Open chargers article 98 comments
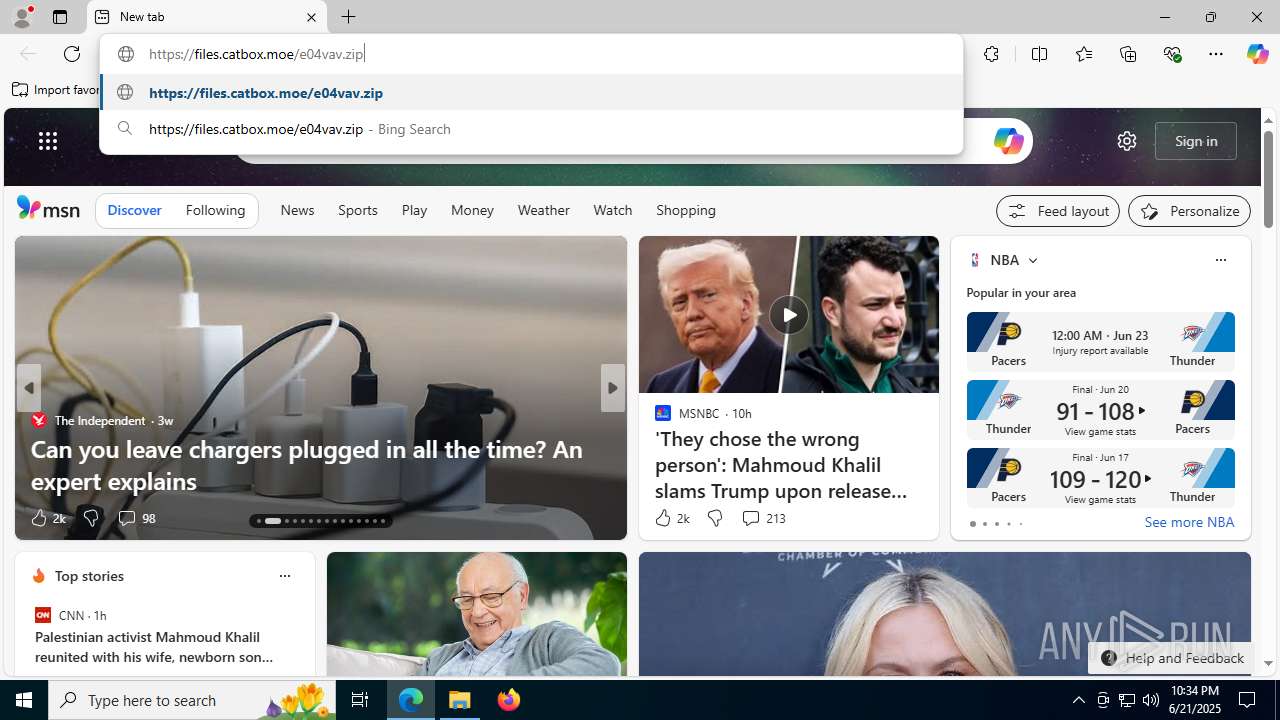1280x720 pixels. pos(136,518)
